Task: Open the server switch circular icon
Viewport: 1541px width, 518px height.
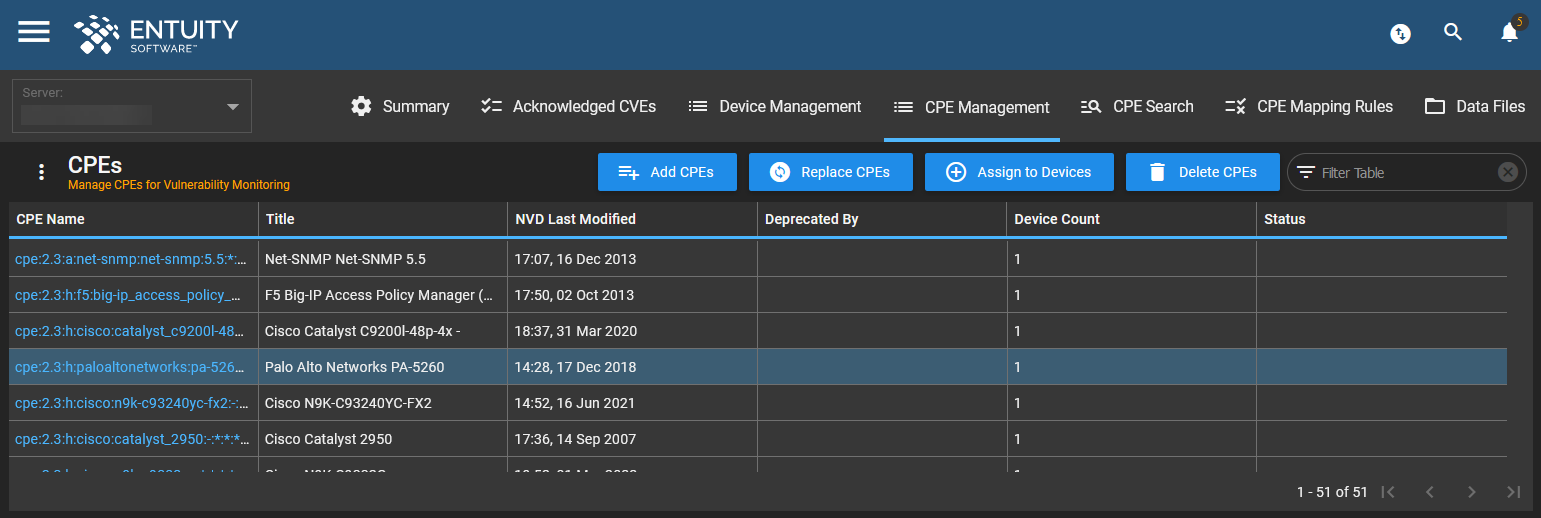Action: (1401, 34)
